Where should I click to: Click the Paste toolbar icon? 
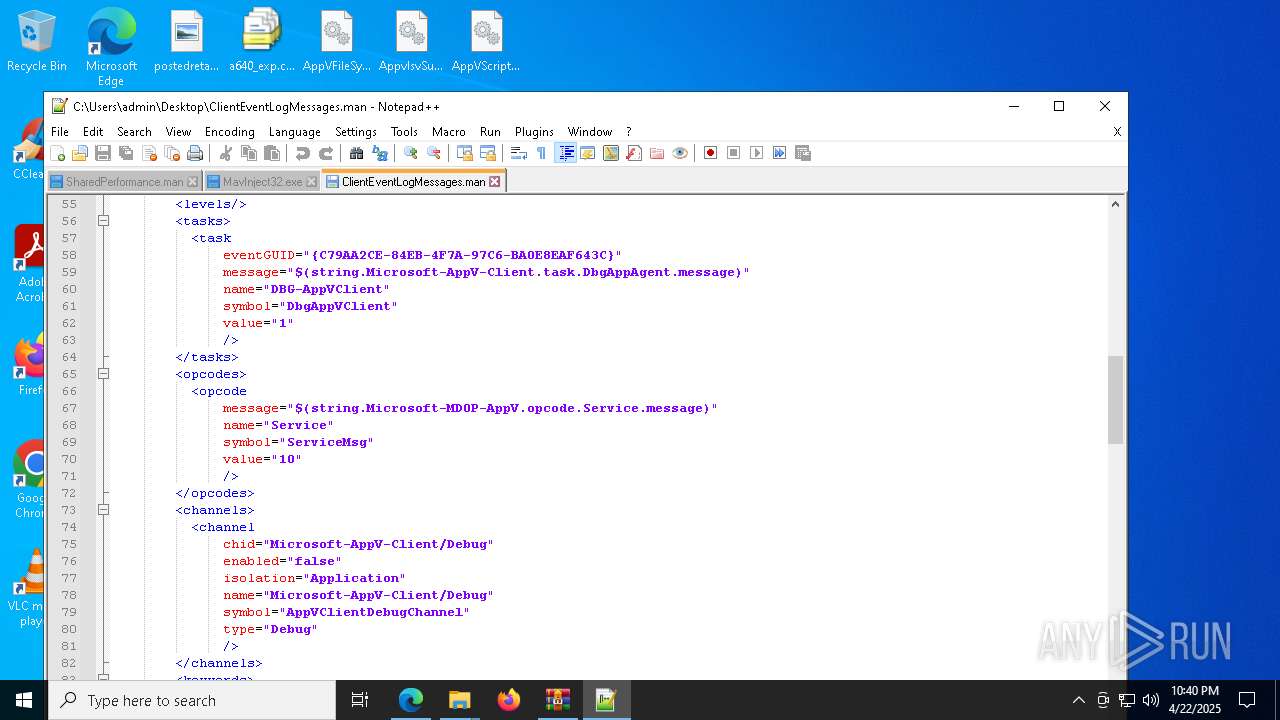[x=272, y=153]
